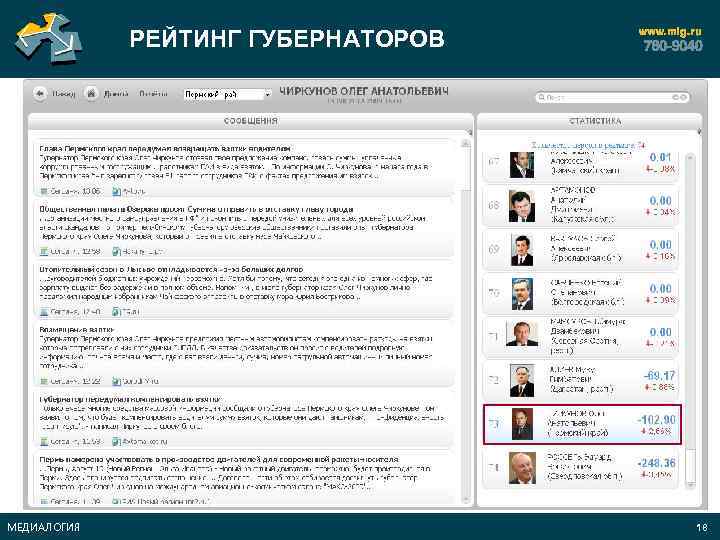
Task: Click the Пермский край governor name in ranking
Action: click(x=578, y=423)
